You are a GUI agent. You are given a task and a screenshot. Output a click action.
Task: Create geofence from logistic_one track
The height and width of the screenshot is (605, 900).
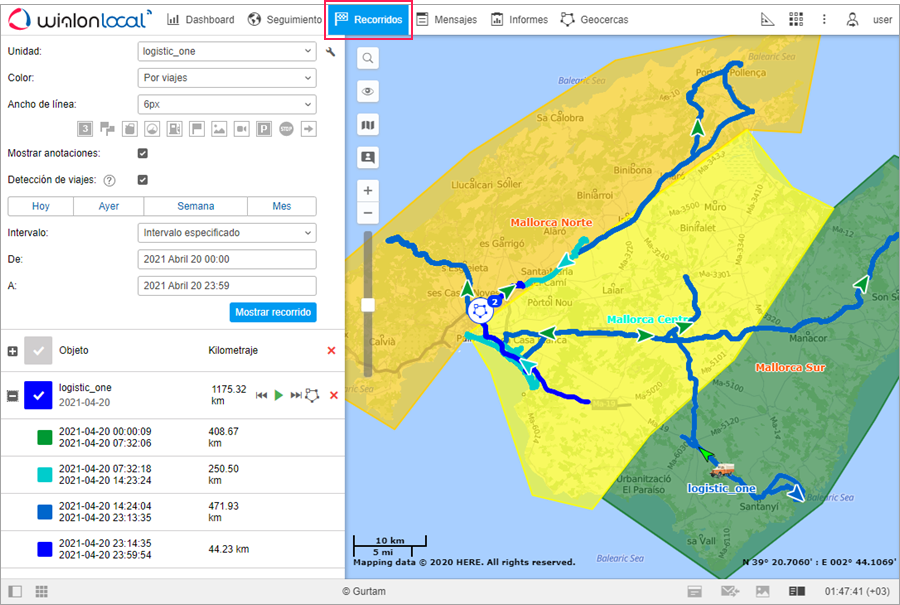pos(312,395)
